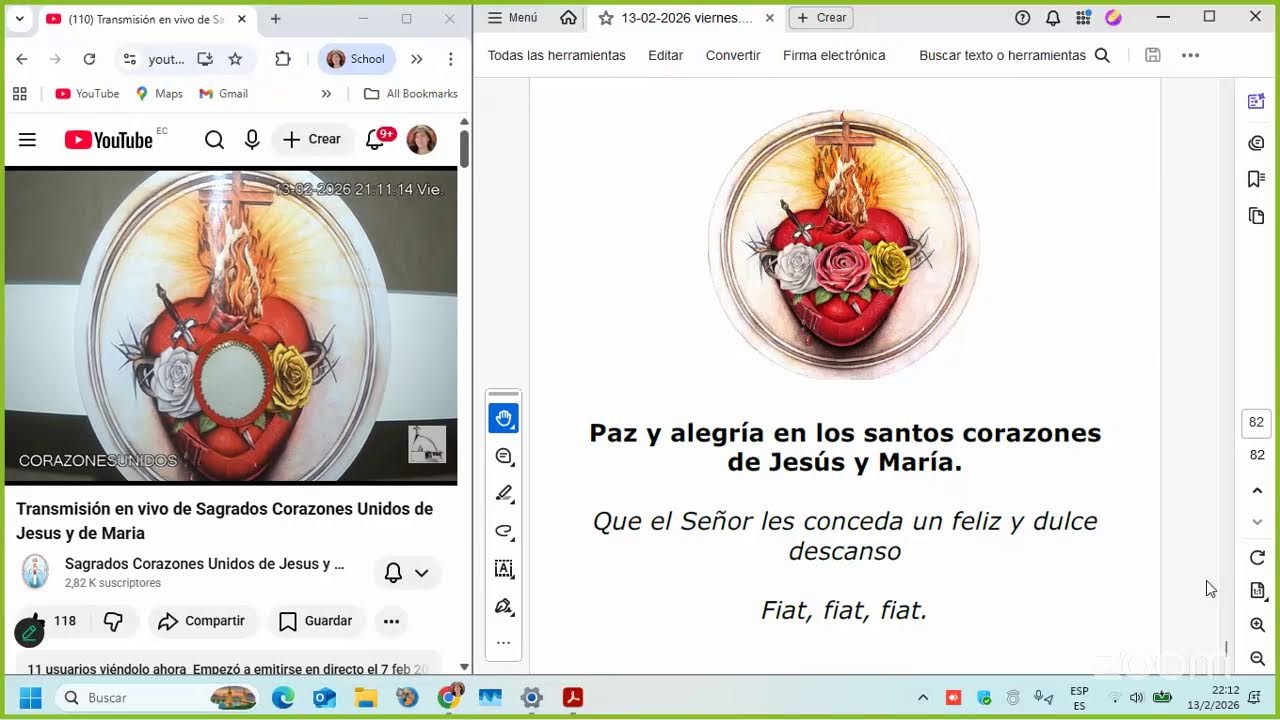Go to the previous page arrow
The image size is (1280, 720).
pos(1258,490)
